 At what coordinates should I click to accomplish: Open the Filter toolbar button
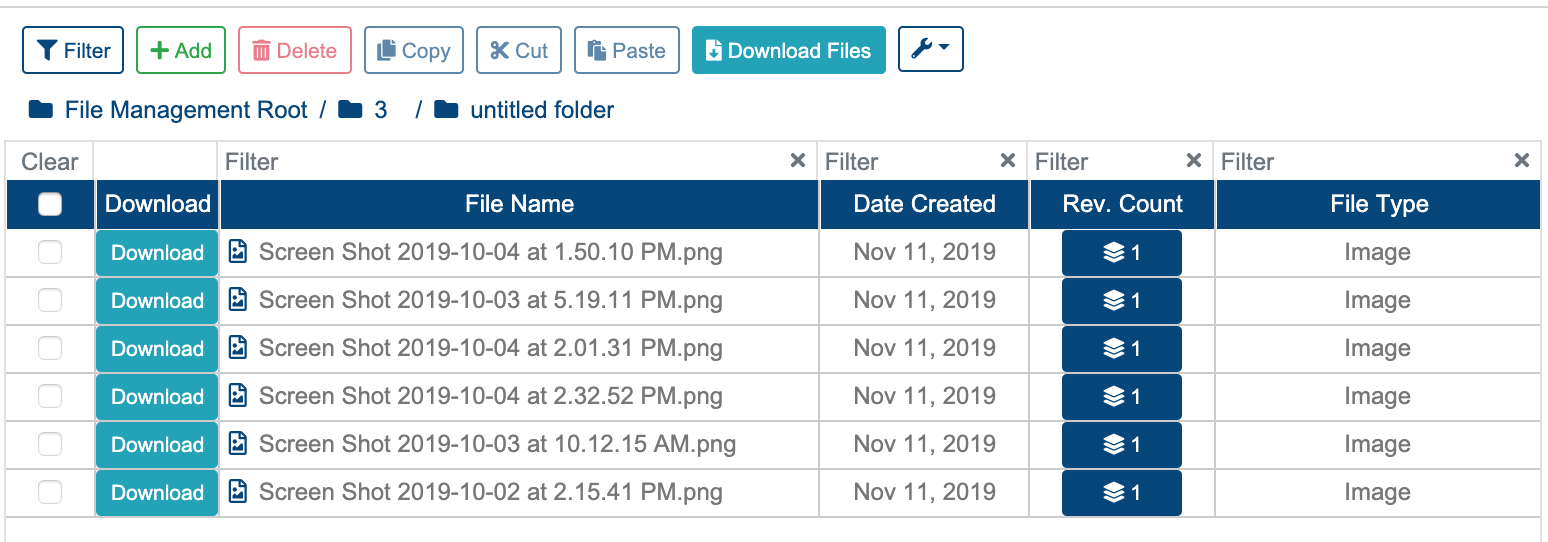(x=73, y=50)
